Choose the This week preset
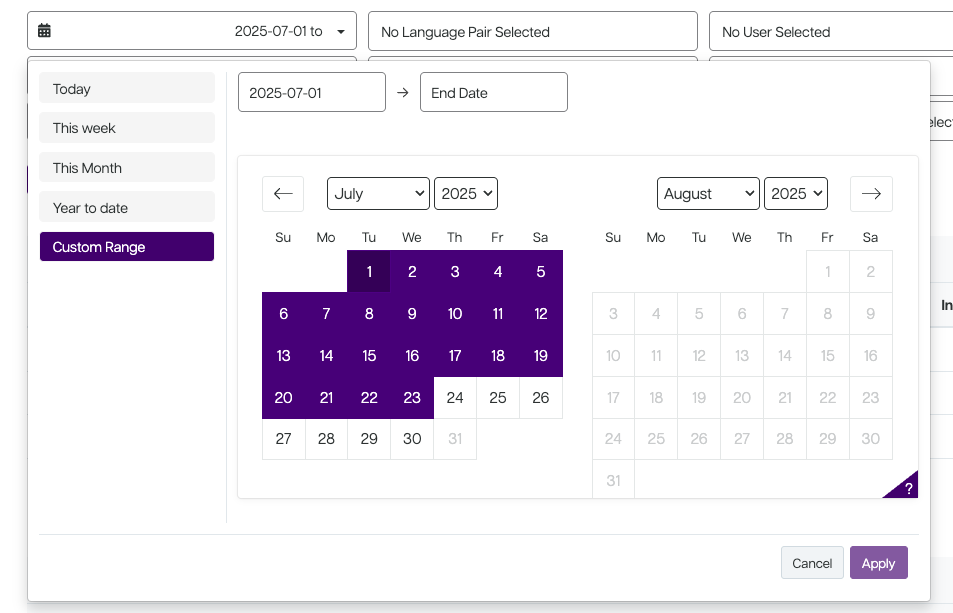953x613 pixels. [127, 128]
